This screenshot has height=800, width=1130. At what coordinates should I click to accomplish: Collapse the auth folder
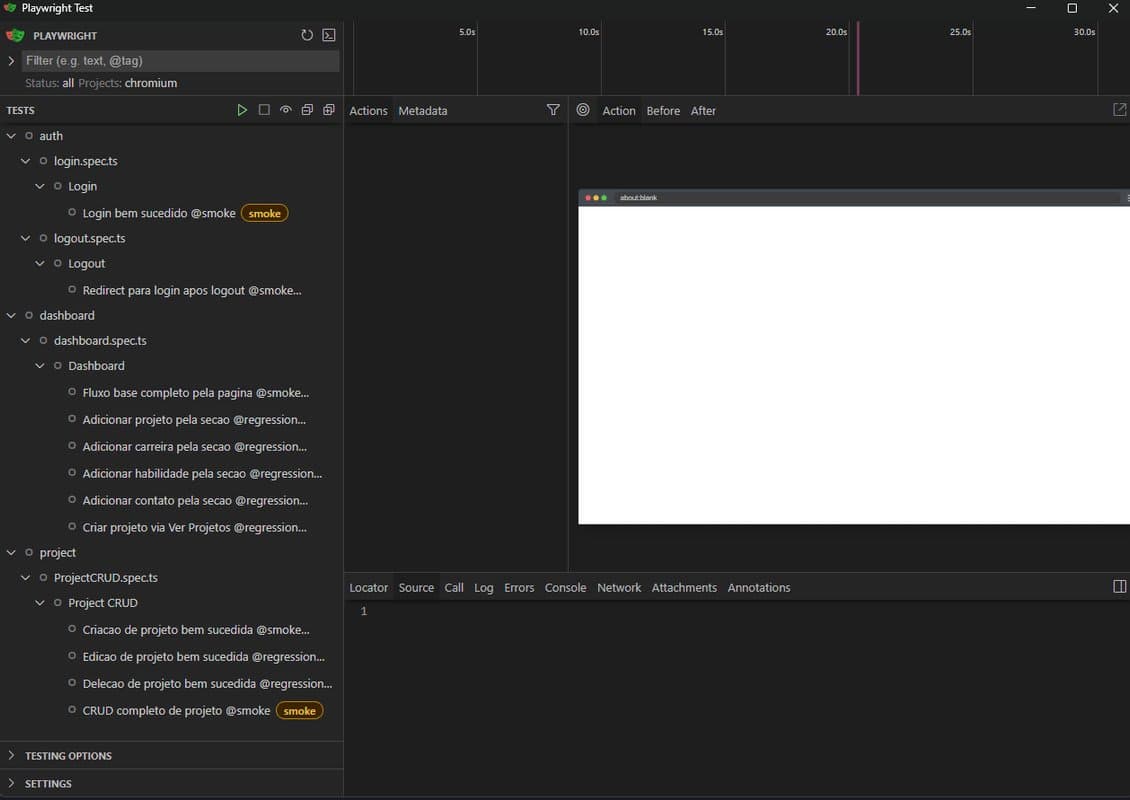[11, 136]
